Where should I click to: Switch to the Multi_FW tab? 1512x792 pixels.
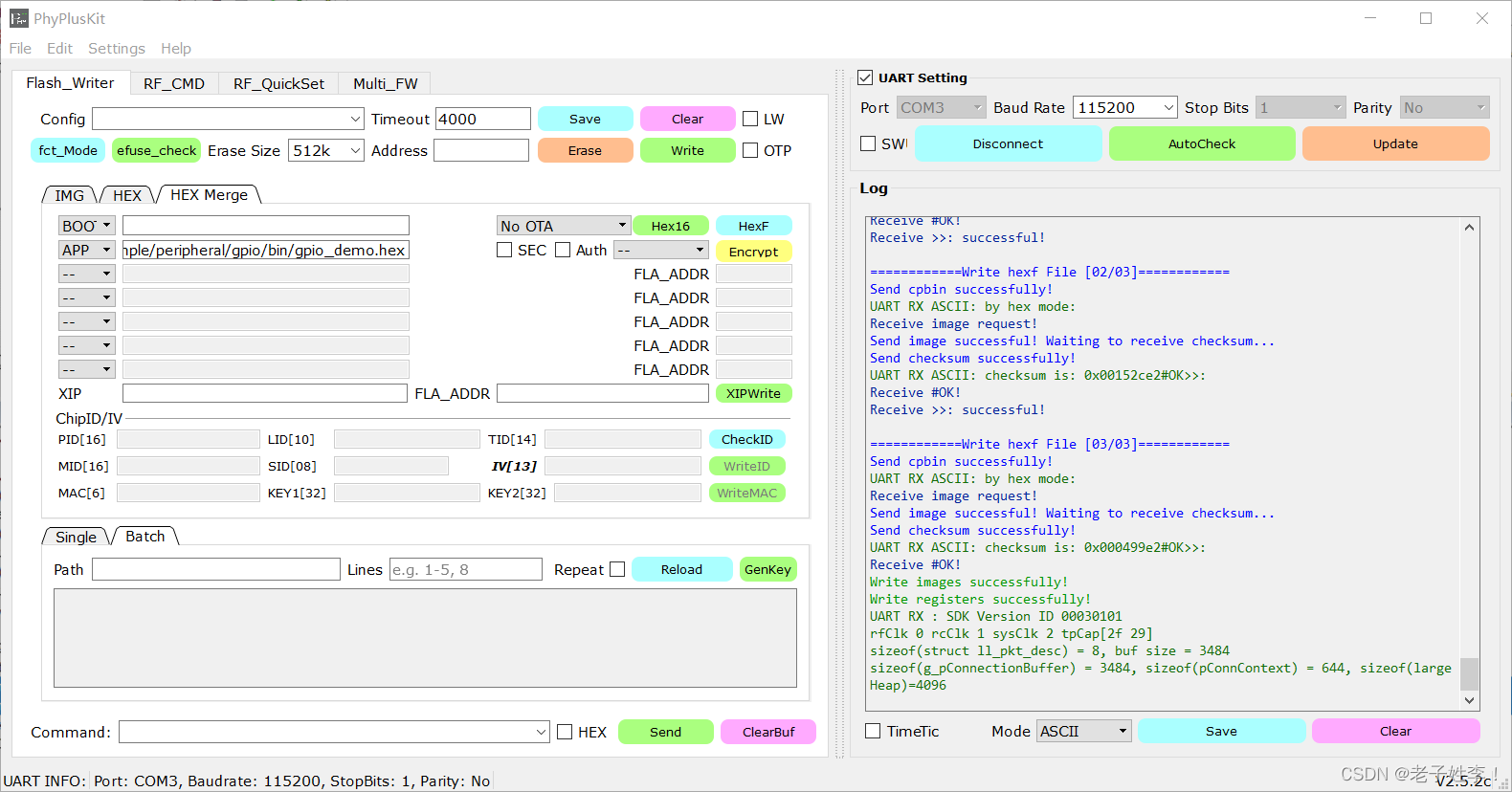pyautogui.click(x=385, y=83)
